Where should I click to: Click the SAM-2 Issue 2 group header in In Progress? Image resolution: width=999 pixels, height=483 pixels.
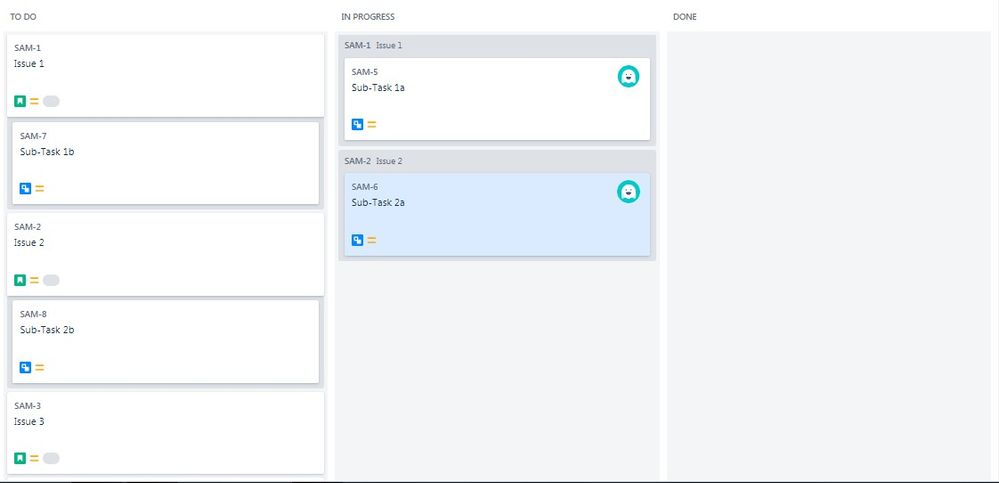pyautogui.click(x=497, y=161)
